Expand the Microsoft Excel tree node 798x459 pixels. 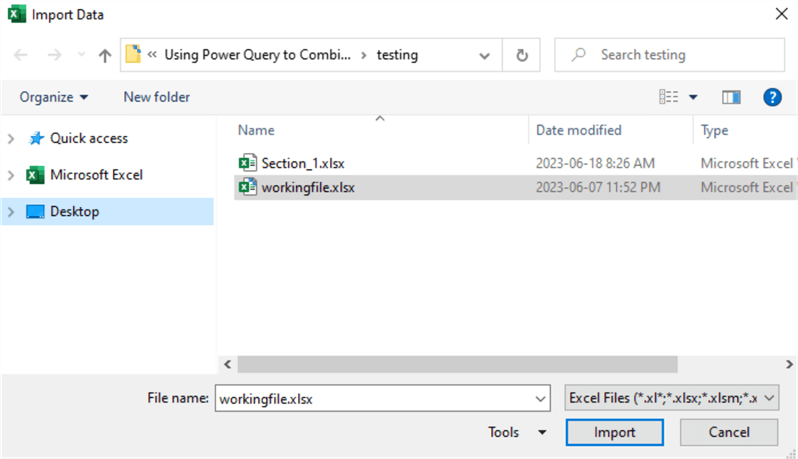pyautogui.click(x=11, y=175)
